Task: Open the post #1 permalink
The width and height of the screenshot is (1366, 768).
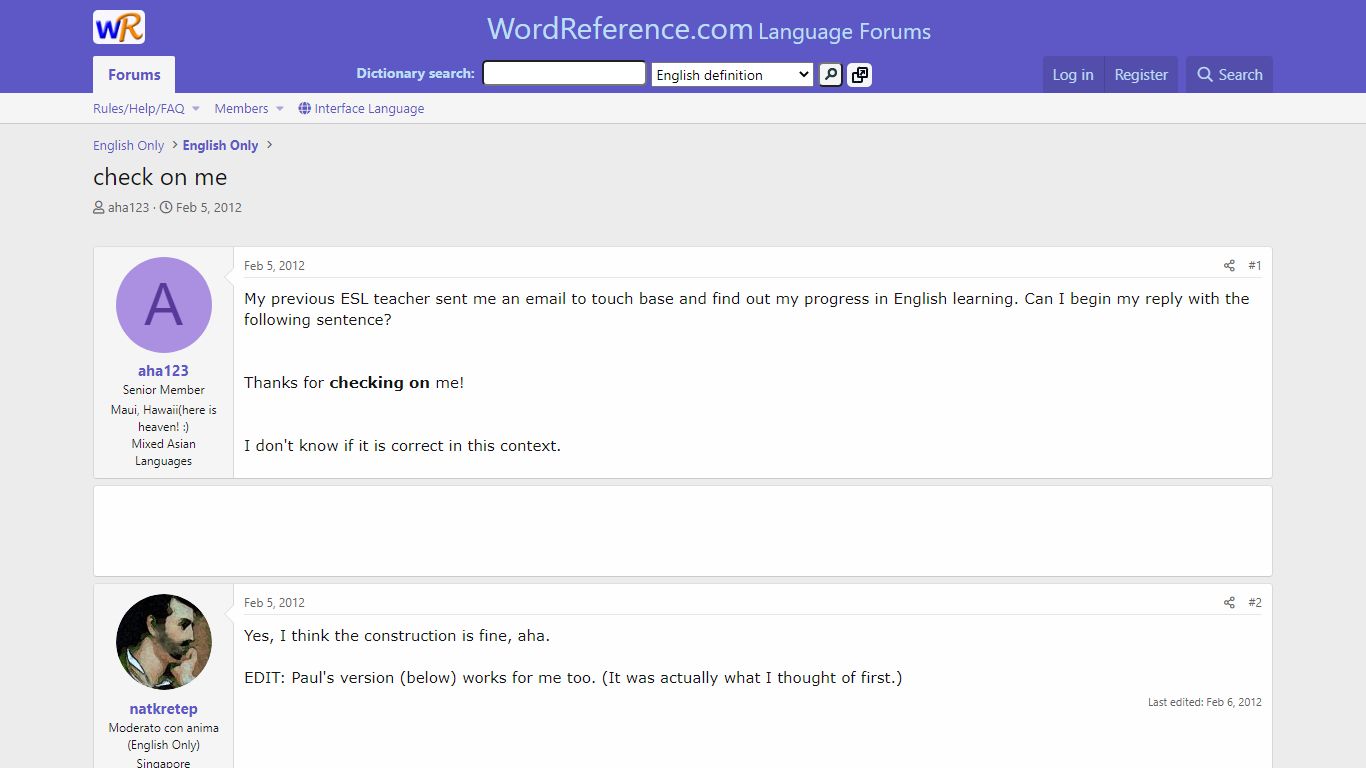Action: click(1255, 266)
